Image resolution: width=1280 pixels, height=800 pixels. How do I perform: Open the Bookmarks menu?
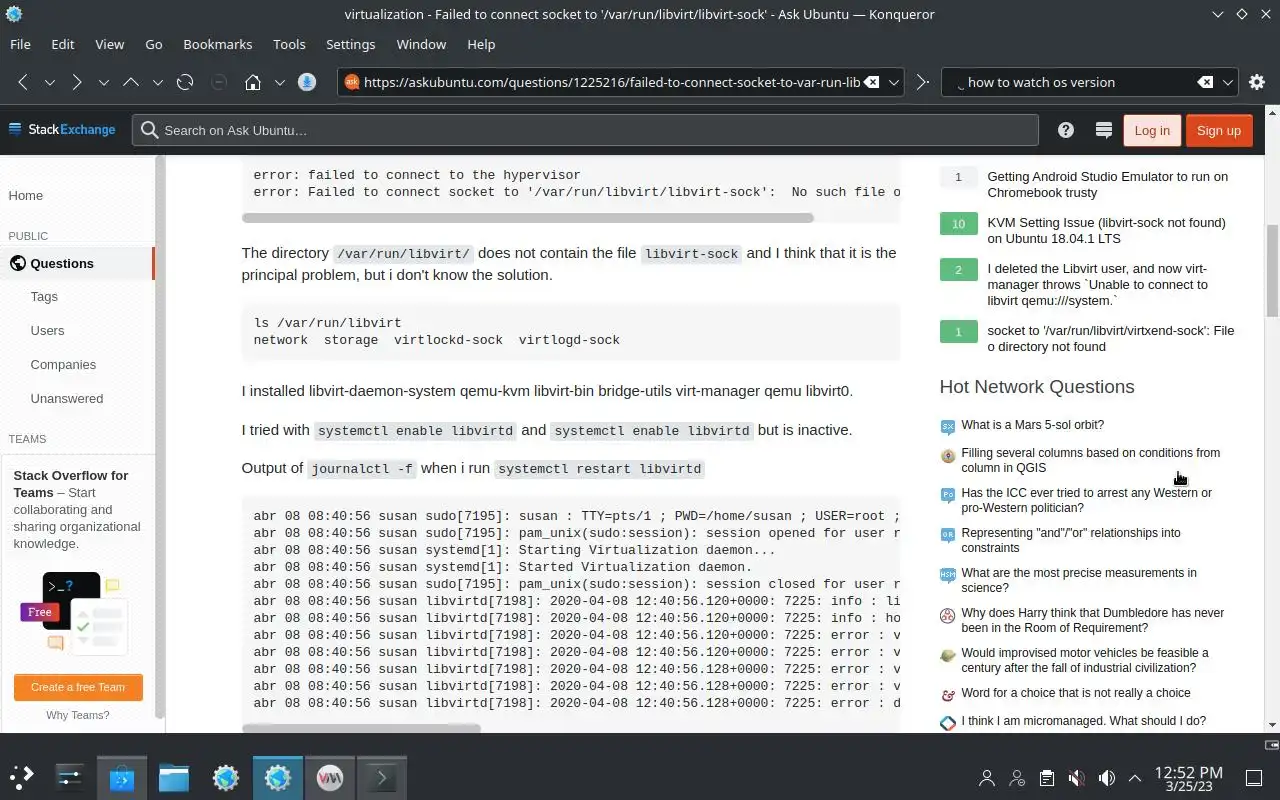218,44
